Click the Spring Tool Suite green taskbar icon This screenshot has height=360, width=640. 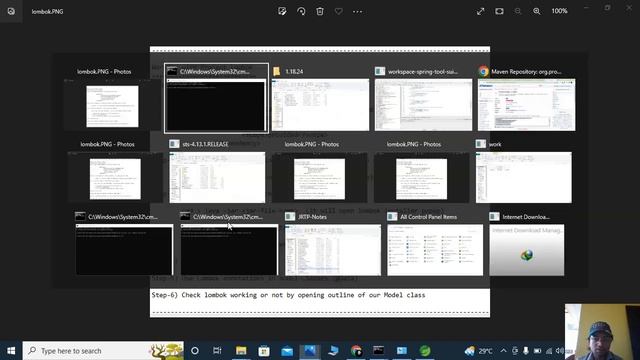click(425, 351)
